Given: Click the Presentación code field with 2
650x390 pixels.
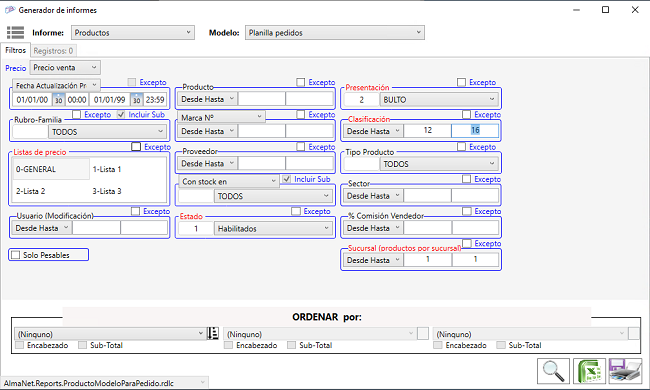Looking at the screenshot, I should coord(361,99).
